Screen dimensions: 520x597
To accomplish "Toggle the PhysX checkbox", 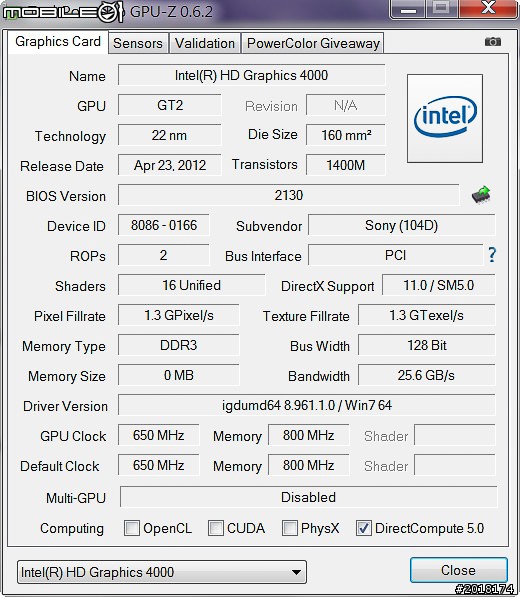I will click(289, 528).
